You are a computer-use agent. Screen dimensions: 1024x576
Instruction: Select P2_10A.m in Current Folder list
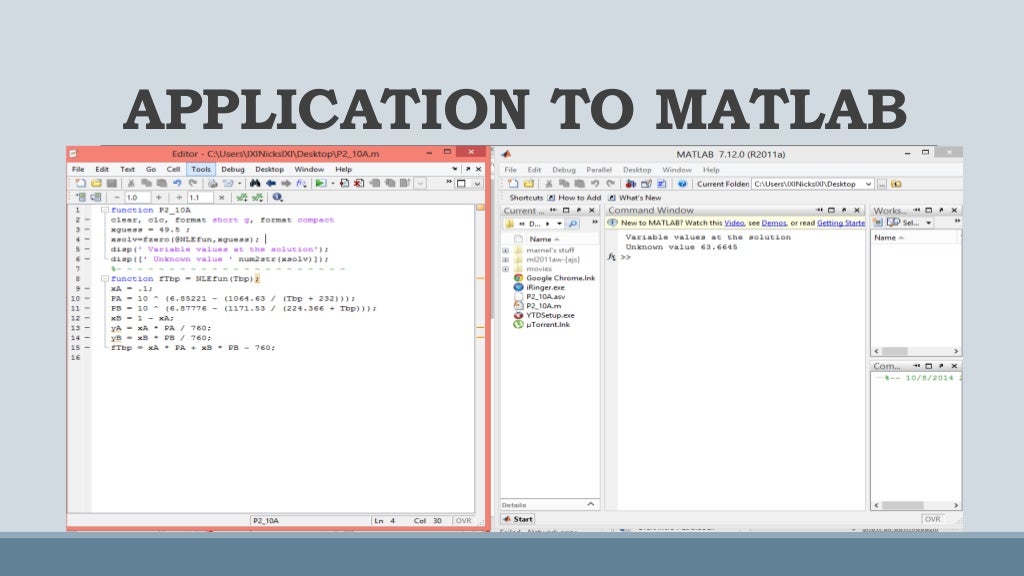(543, 306)
